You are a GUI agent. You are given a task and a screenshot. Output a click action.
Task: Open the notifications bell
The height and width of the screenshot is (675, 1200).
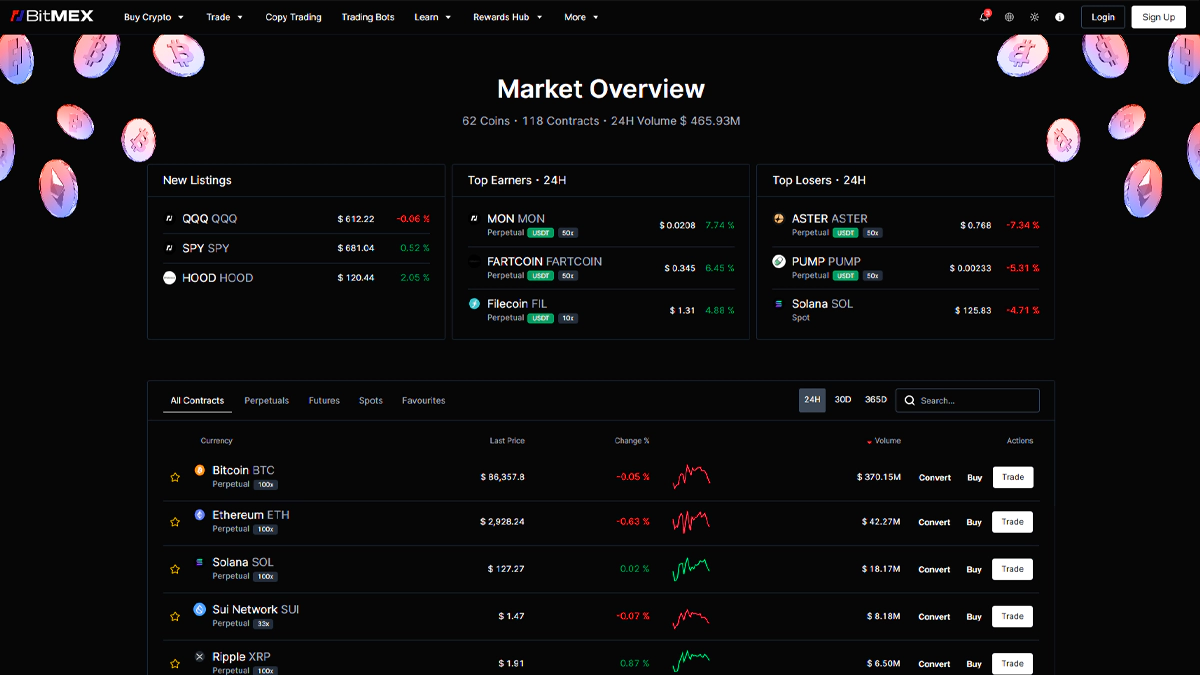pyautogui.click(x=984, y=17)
